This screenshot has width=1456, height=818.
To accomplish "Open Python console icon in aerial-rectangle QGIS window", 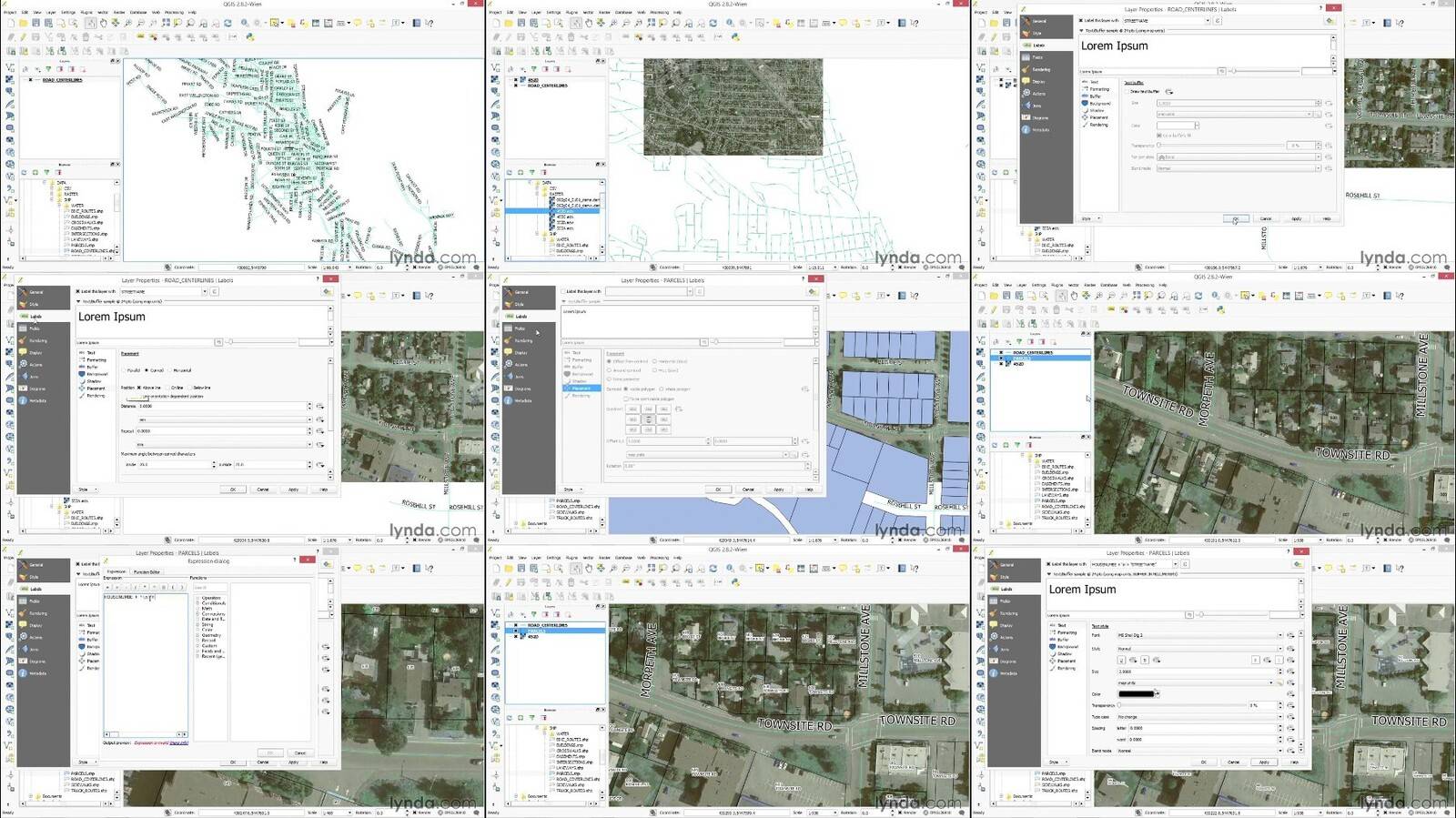I will pyautogui.click(x=735, y=37).
